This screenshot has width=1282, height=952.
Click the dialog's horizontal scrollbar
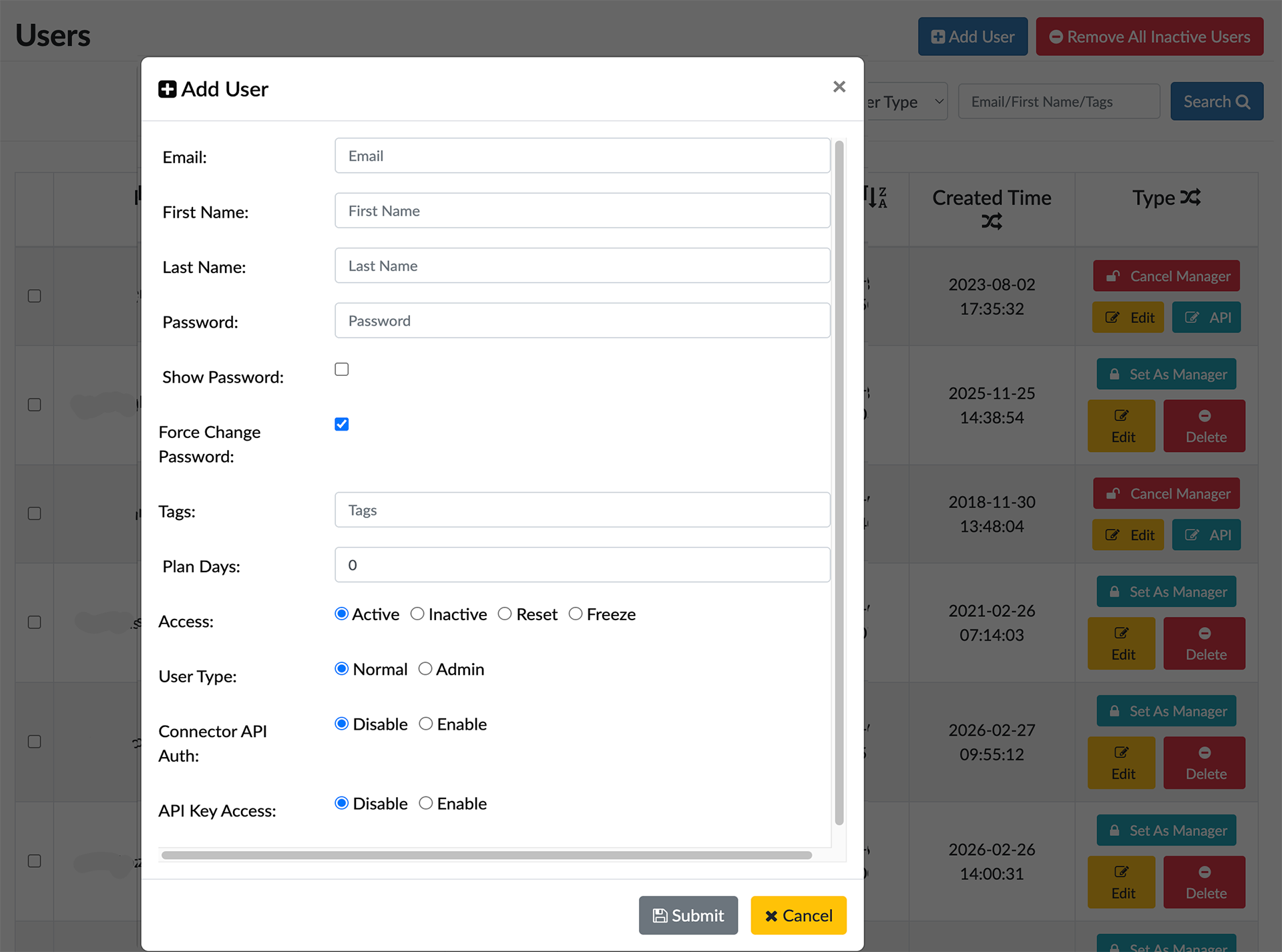click(x=486, y=855)
